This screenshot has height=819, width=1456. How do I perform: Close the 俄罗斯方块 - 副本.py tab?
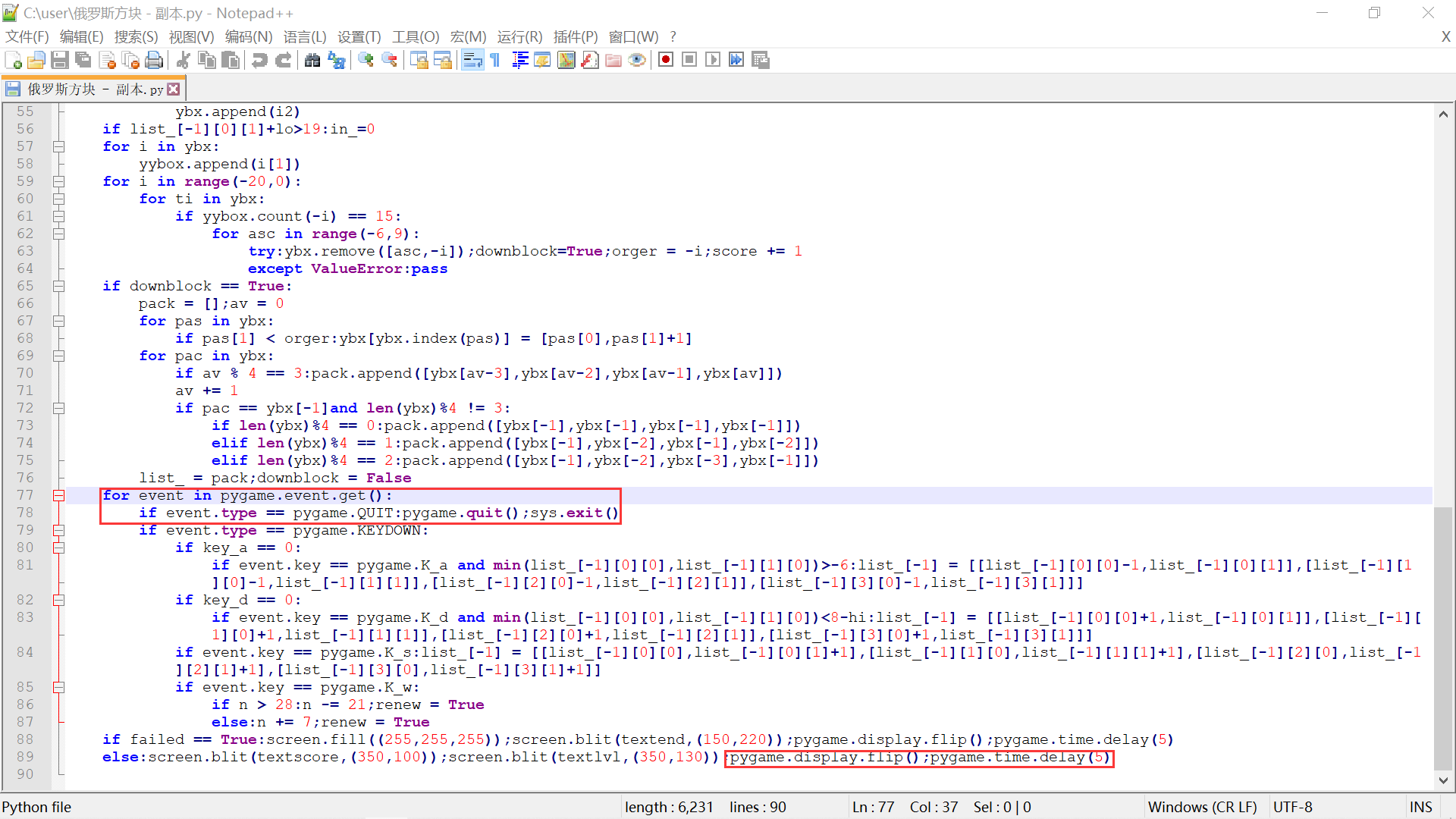[174, 89]
